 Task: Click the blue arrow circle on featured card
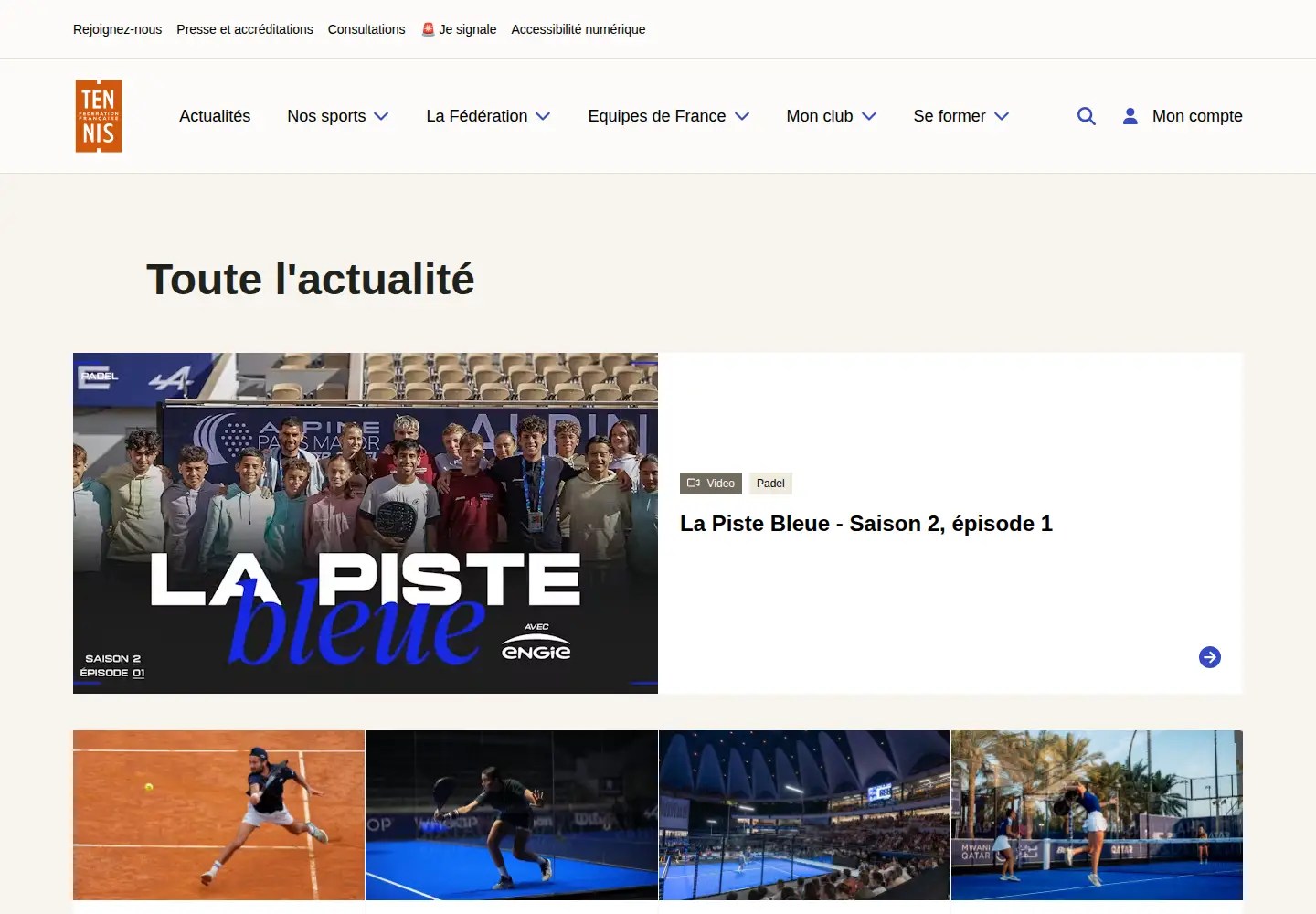[1210, 657]
